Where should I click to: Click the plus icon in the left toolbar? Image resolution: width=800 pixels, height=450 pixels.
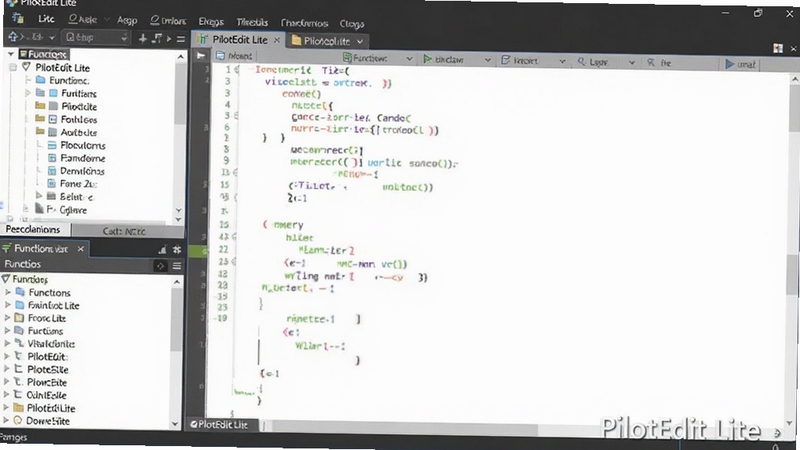[142, 38]
